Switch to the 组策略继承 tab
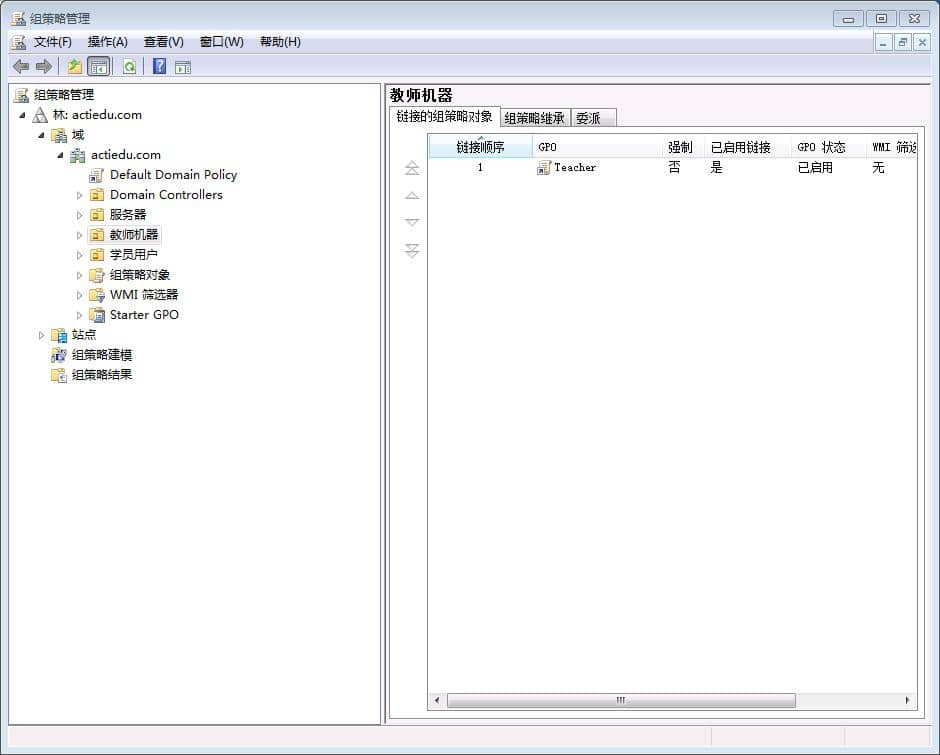This screenshot has width=940, height=755. tap(535, 118)
